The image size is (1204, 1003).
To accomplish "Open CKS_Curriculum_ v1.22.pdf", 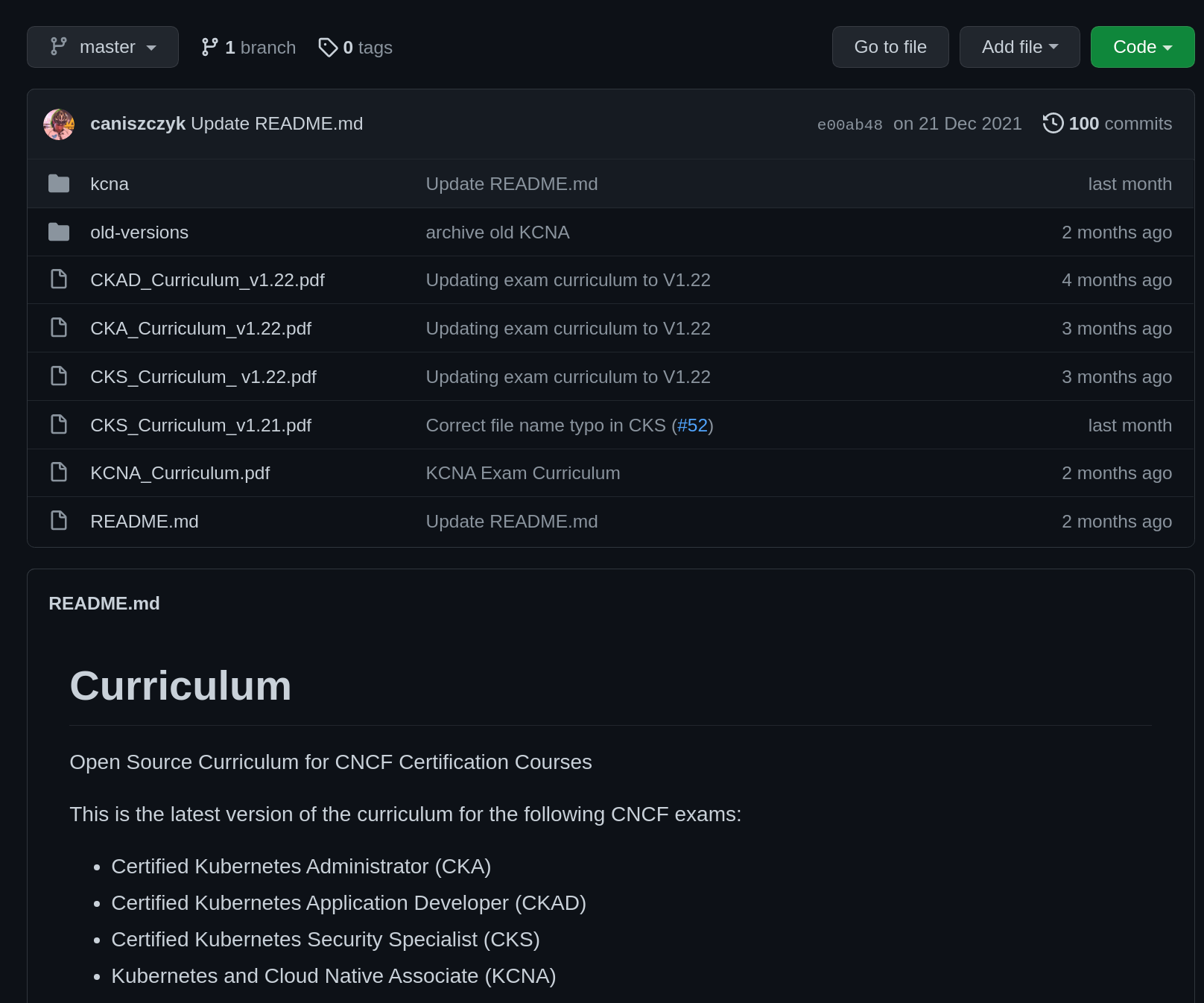I will 203,377.
